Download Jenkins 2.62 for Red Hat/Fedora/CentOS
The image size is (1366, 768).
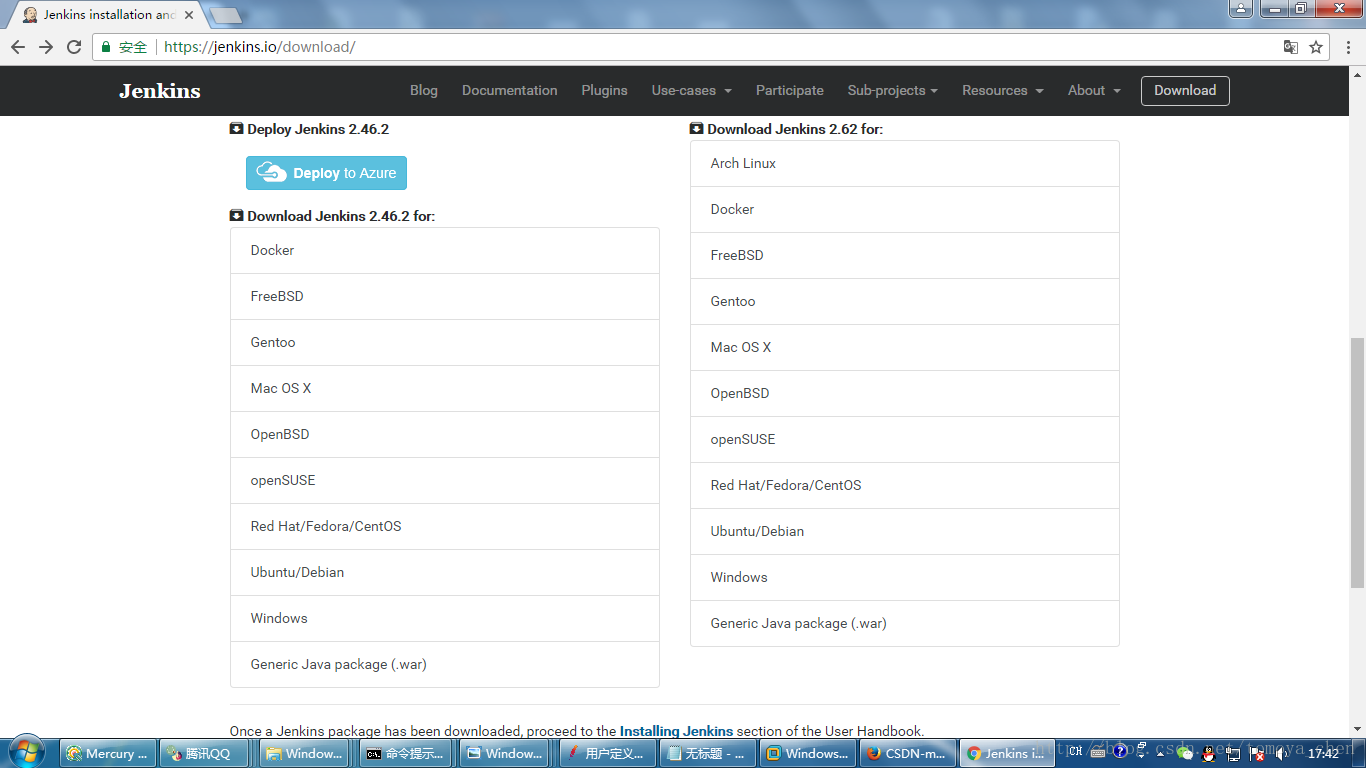905,486
